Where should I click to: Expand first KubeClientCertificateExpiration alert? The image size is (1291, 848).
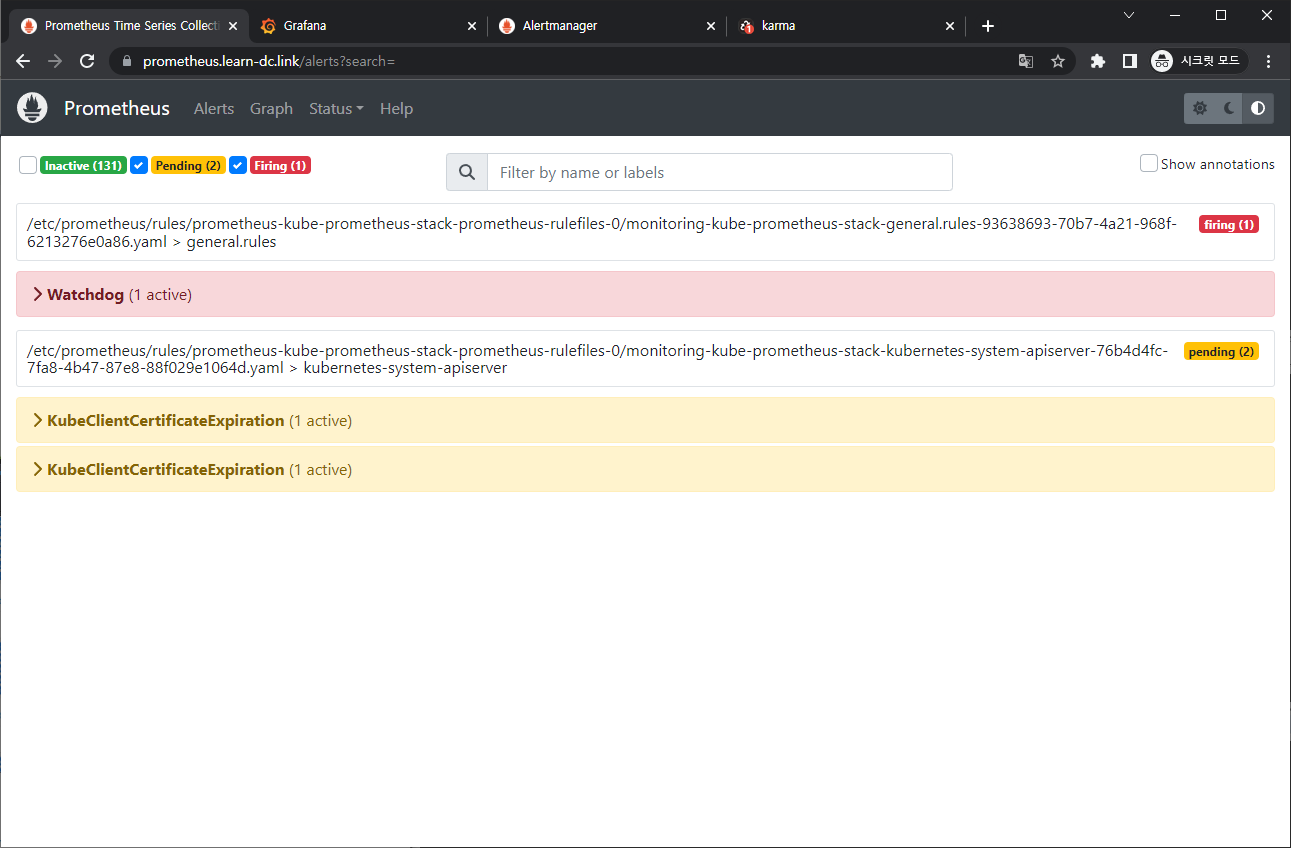click(165, 421)
